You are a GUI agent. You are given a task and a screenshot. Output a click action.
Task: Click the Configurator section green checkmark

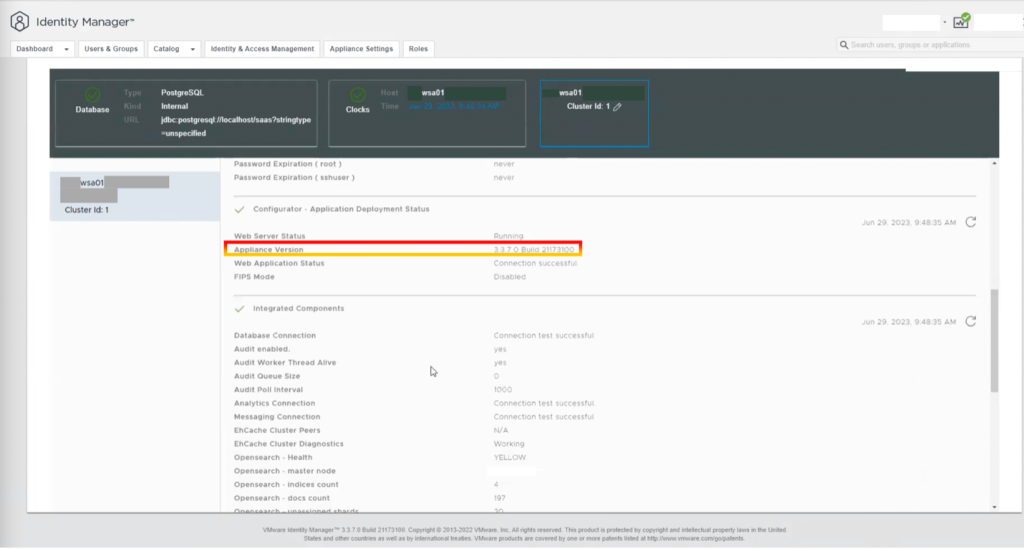coord(239,209)
